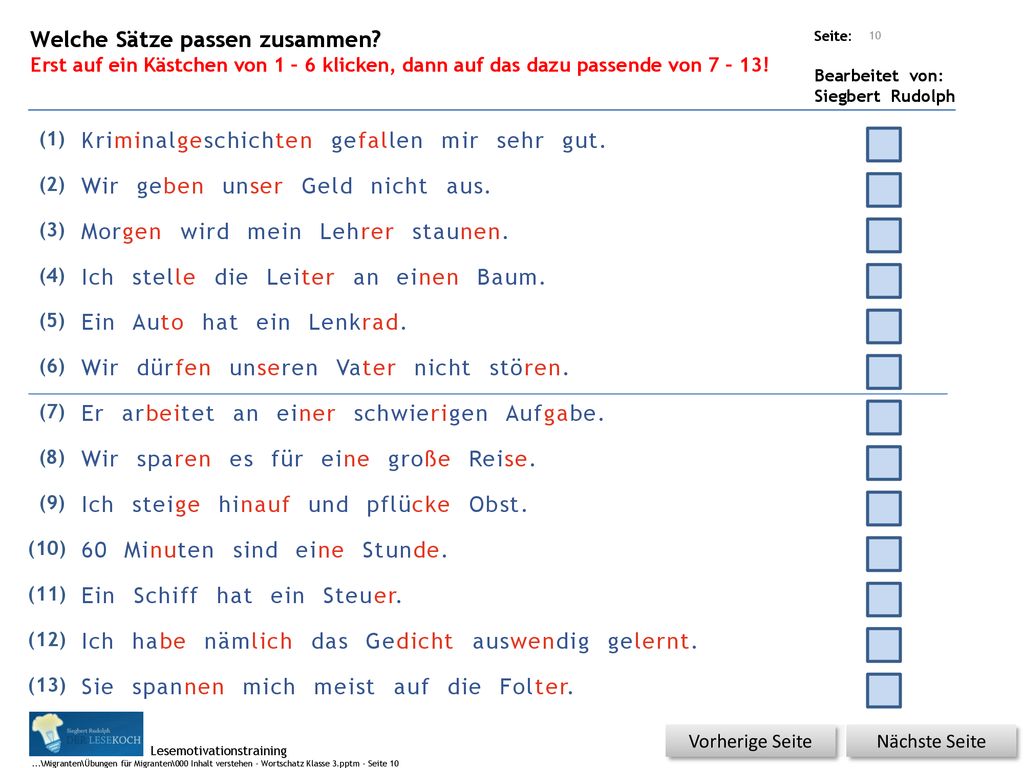Select the box for sentence 12 Gedicht
The width and height of the screenshot is (1024, 768).
click(884, 645)
